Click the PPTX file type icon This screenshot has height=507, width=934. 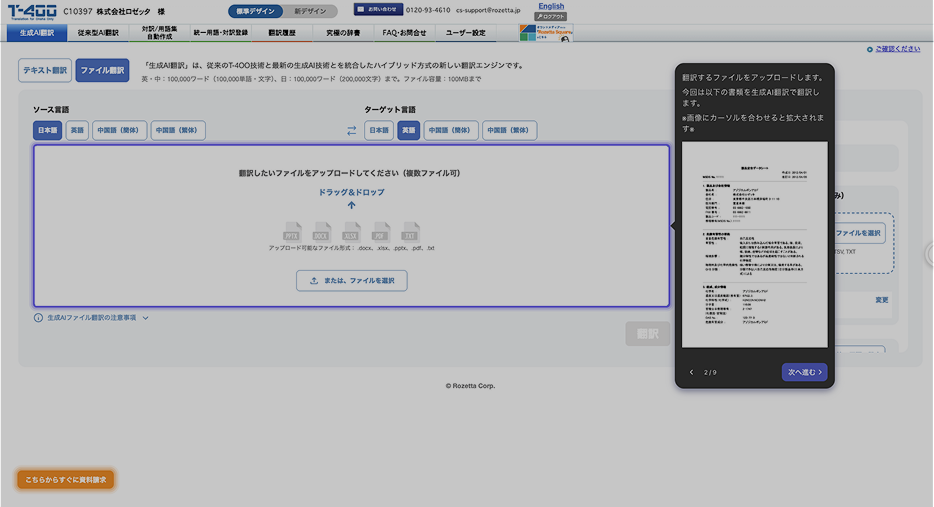click(292, 231)
